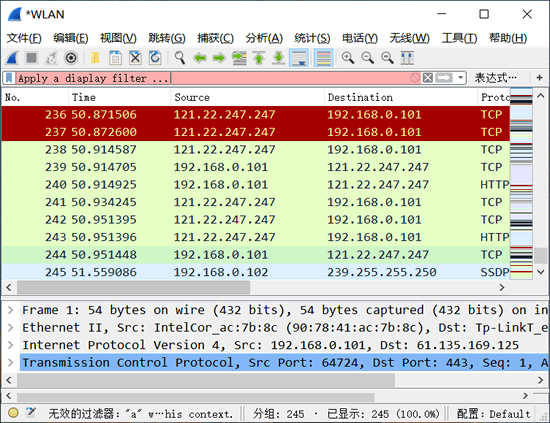Sort packets by Source column header
This screenshot has height=423, width=550.
[247, 97]
